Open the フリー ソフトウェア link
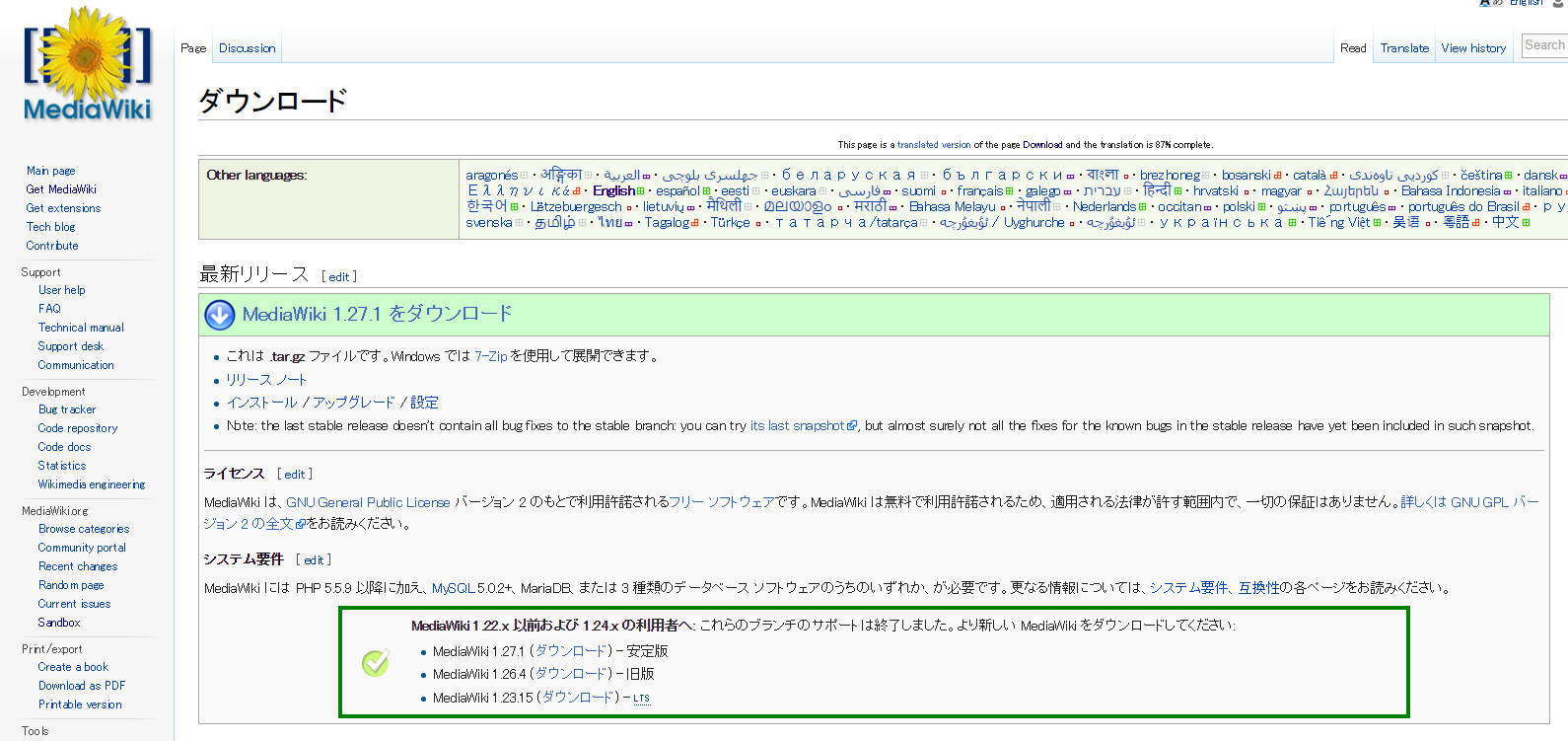The image size is (1568, 741). pyautogui.click(x=722, y=502)
